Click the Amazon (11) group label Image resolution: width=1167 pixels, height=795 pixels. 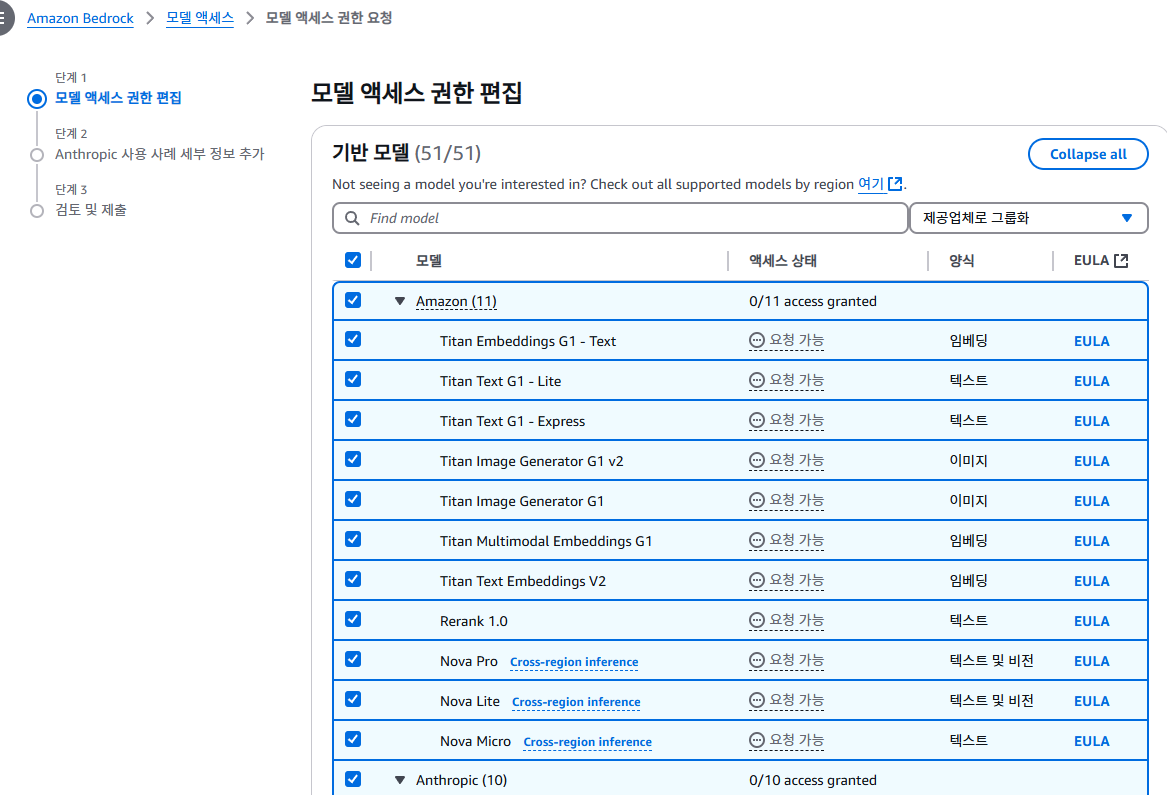pyautogui.click(x=456, y=301)
